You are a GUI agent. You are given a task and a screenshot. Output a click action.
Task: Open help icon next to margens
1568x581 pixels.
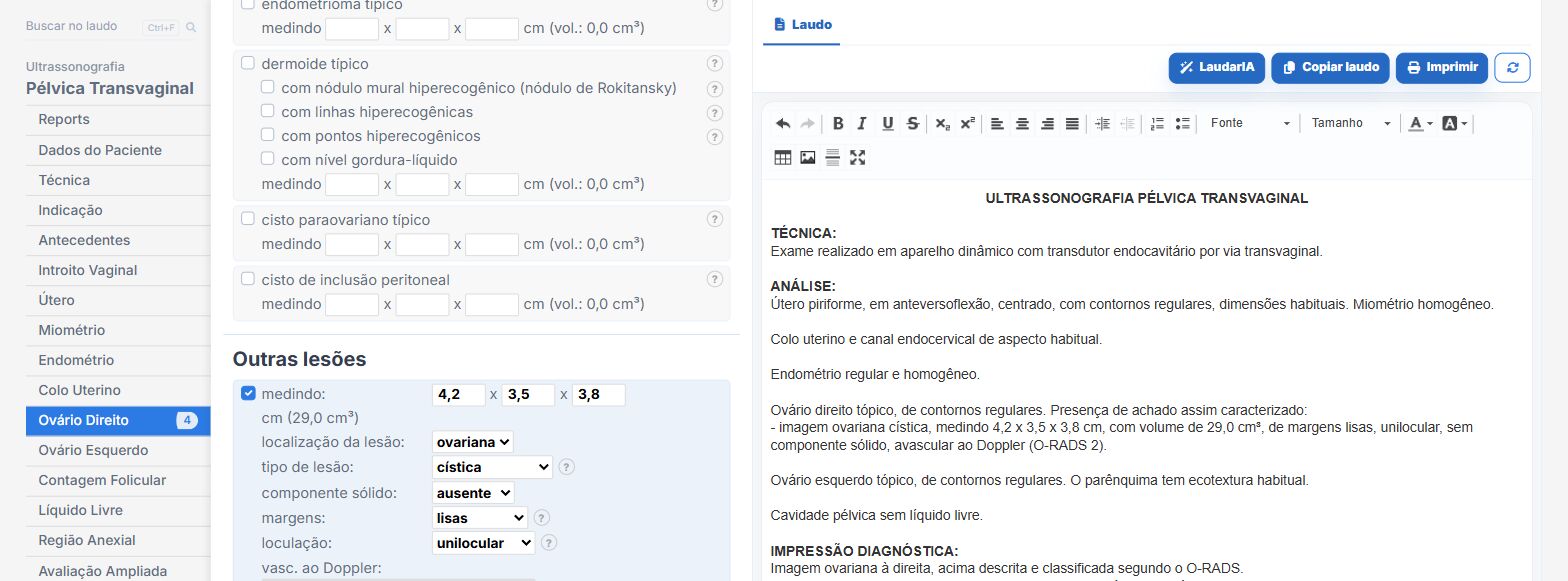point(542,518)
